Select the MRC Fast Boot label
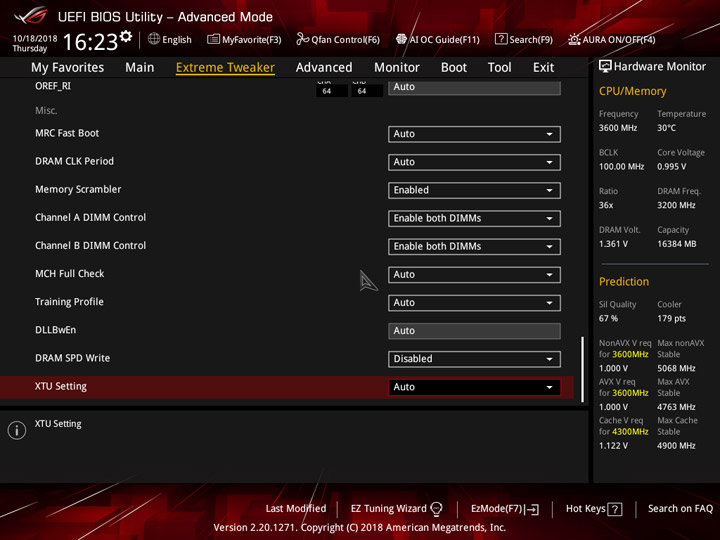The image size is (720, 540). pos(67,133)
